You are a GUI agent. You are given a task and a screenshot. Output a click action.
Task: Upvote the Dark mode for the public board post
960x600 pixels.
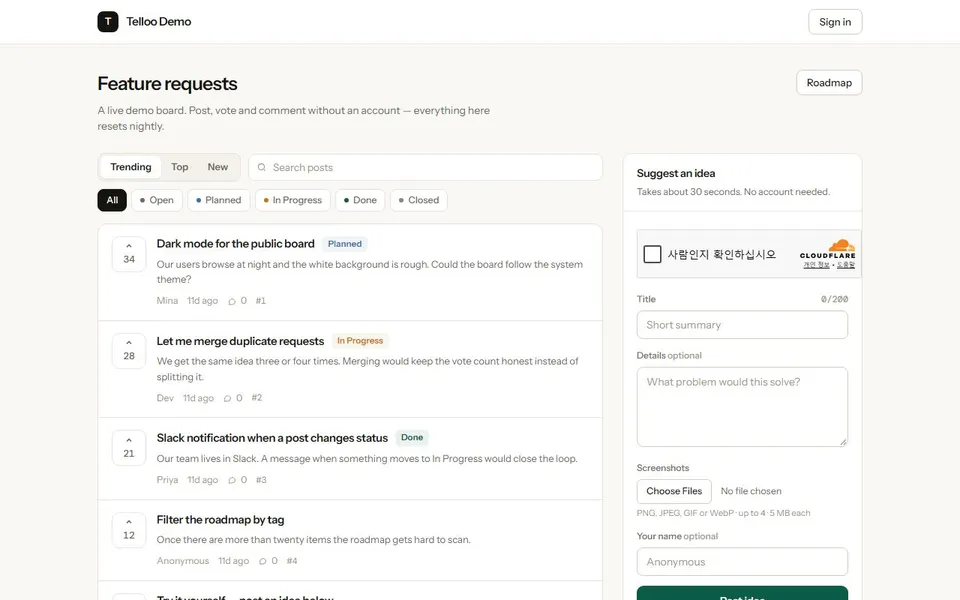click(129, 253)
